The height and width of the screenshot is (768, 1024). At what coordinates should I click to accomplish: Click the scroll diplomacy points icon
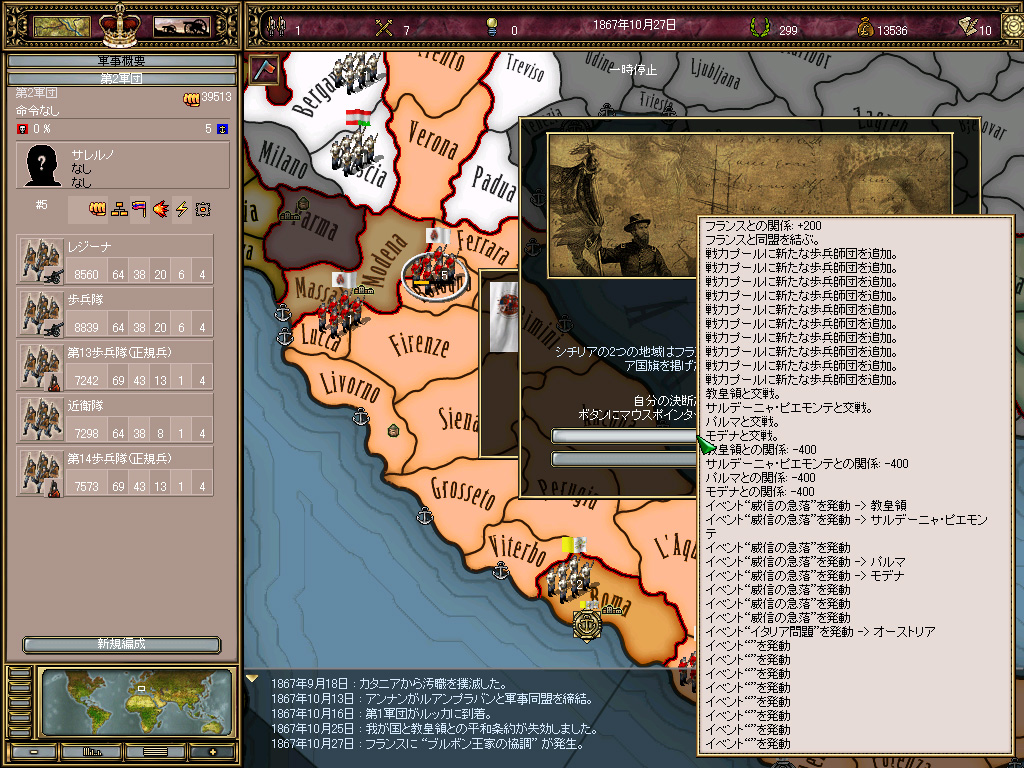(968, 26)
